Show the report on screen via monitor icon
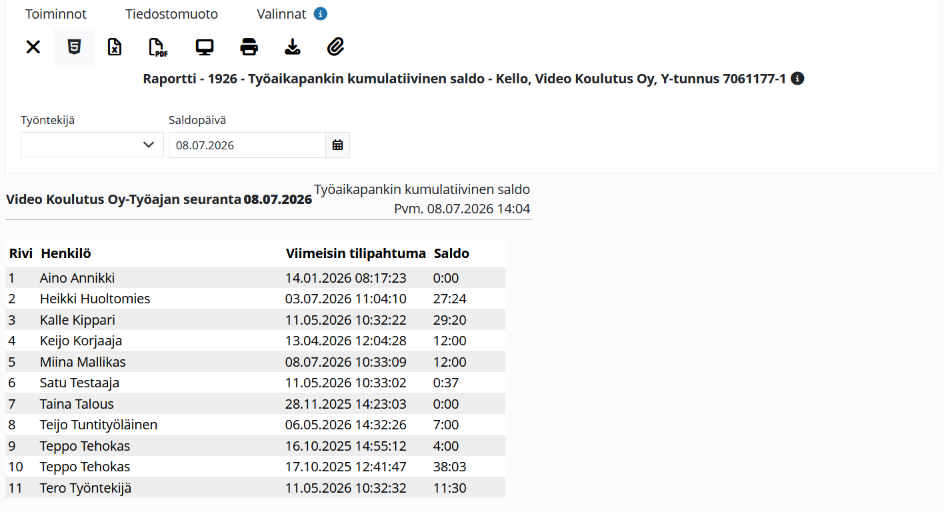 tap(205, 47)
